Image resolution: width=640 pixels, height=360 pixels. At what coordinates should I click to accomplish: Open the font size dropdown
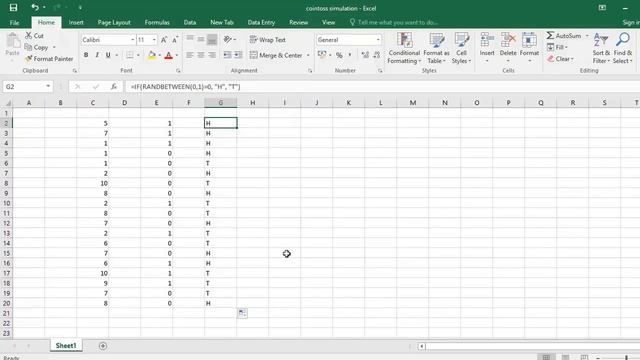click(x=154, y=40)
